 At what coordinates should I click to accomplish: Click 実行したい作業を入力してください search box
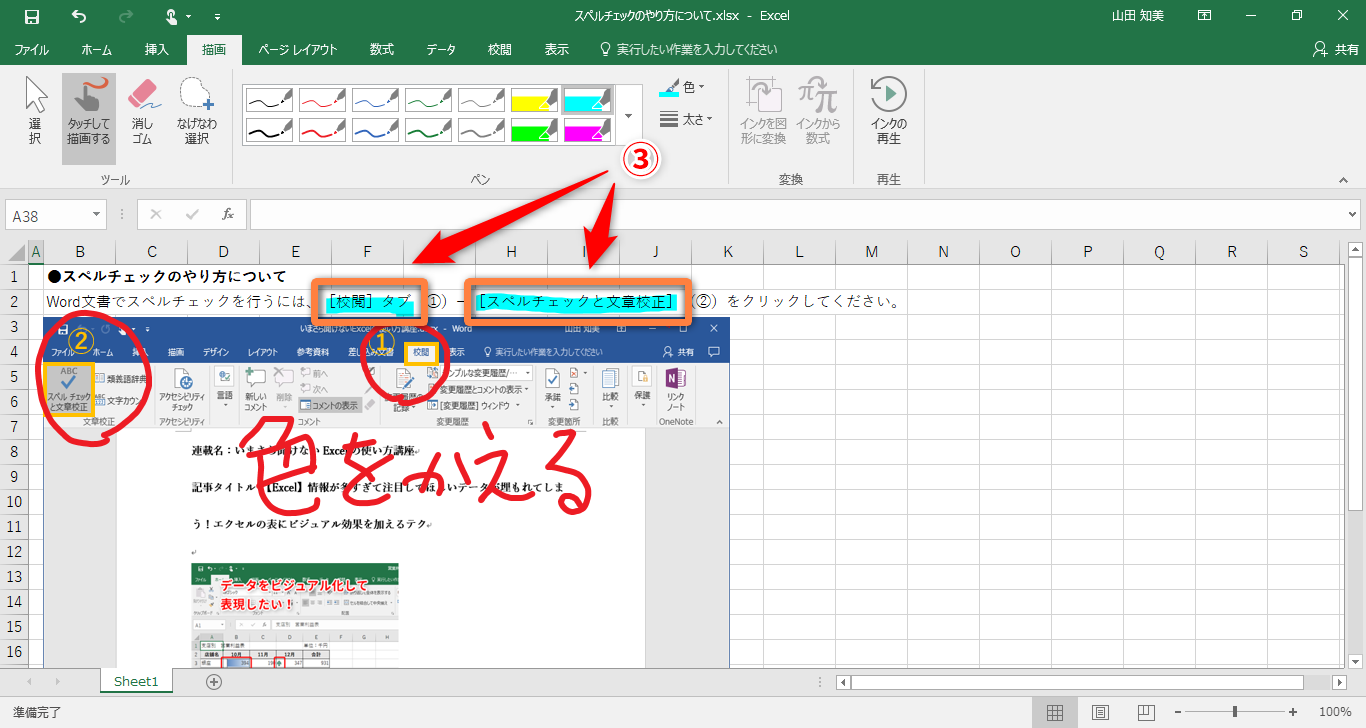[687, 49]
